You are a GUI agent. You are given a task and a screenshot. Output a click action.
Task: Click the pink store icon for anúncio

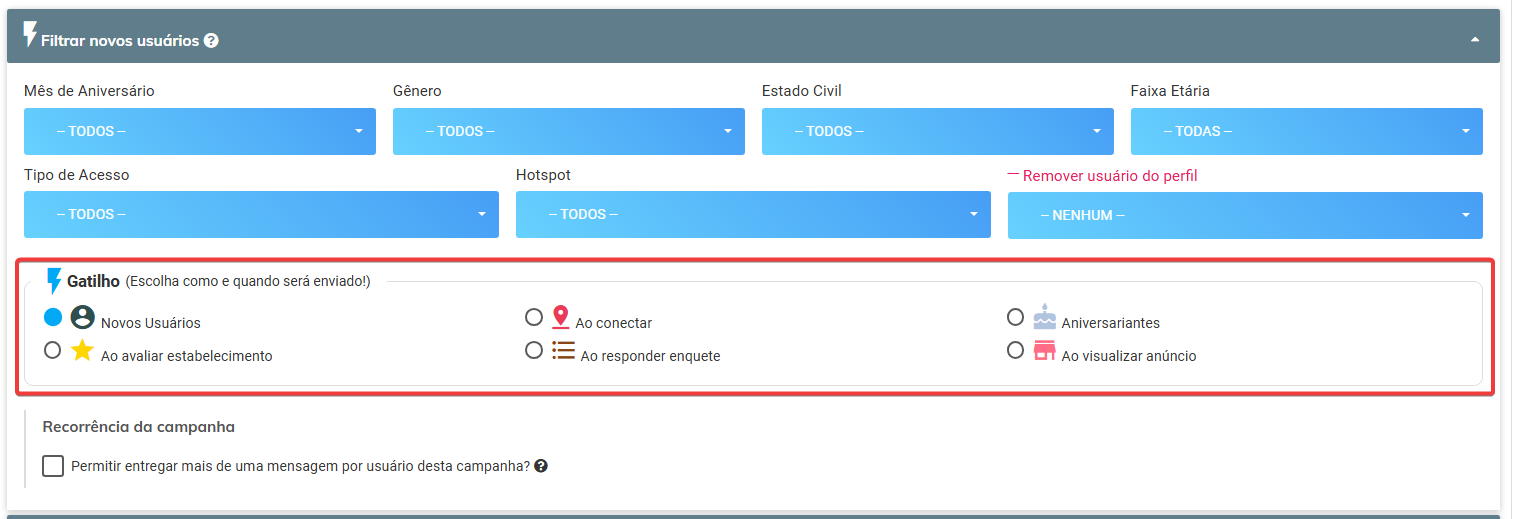coord(1044,350)
